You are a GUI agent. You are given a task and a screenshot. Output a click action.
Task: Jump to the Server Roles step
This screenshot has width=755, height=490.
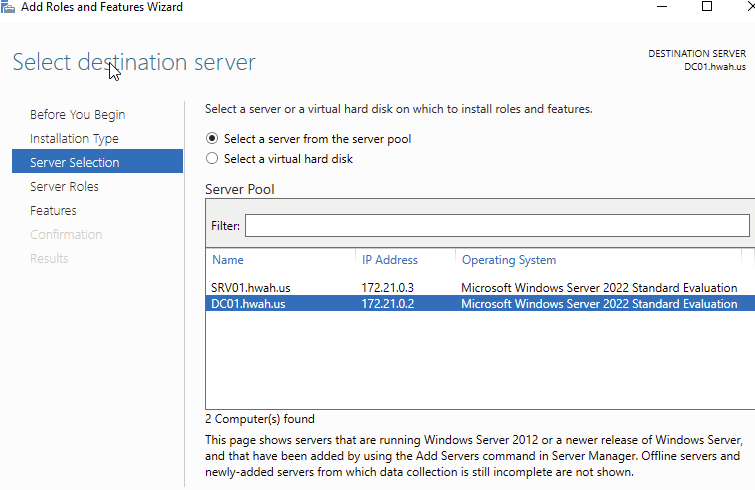tap(64, 187)
